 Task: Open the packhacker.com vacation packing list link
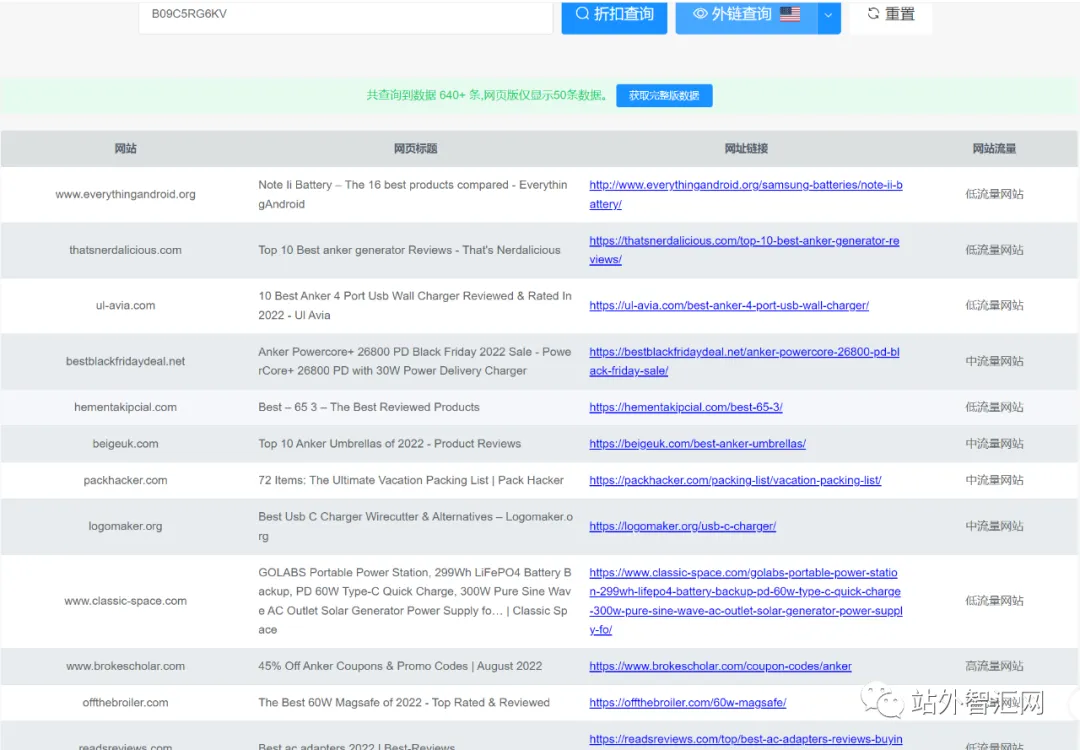pos(735,480)
